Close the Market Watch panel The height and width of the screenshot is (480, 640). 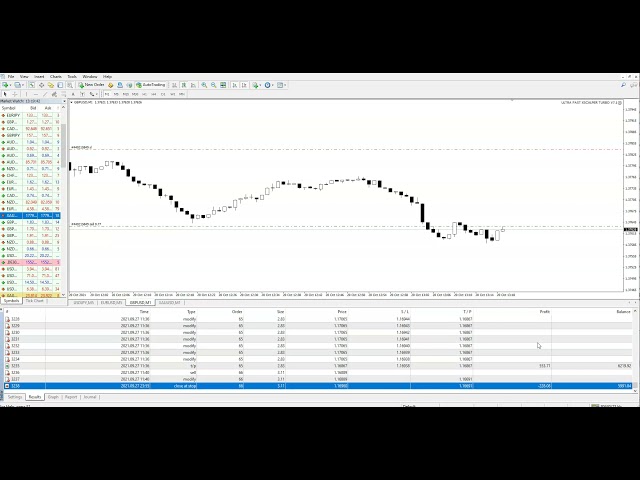pos(65,101)
